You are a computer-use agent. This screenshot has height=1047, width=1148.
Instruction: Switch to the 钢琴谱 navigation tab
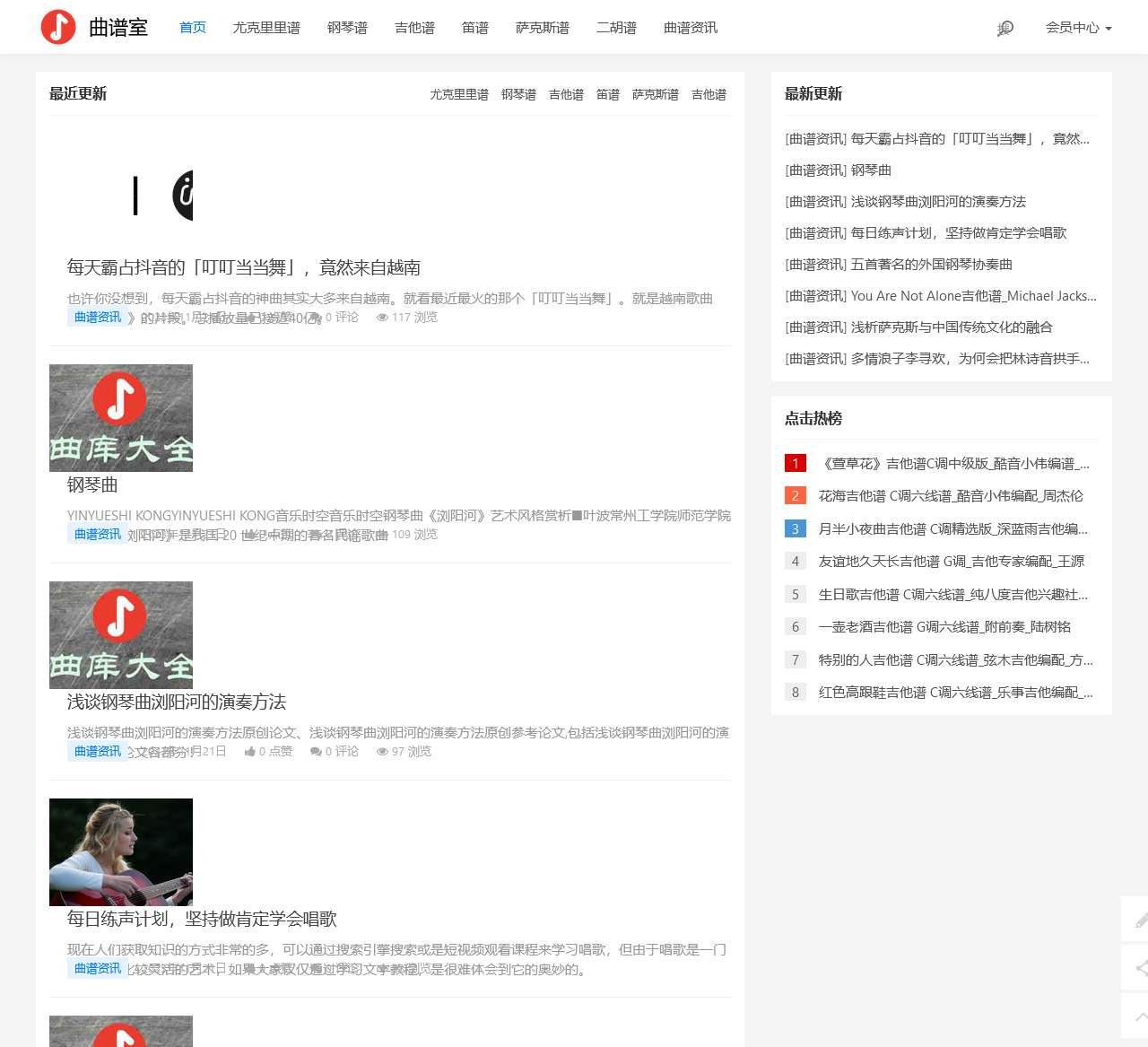[347, 28]
